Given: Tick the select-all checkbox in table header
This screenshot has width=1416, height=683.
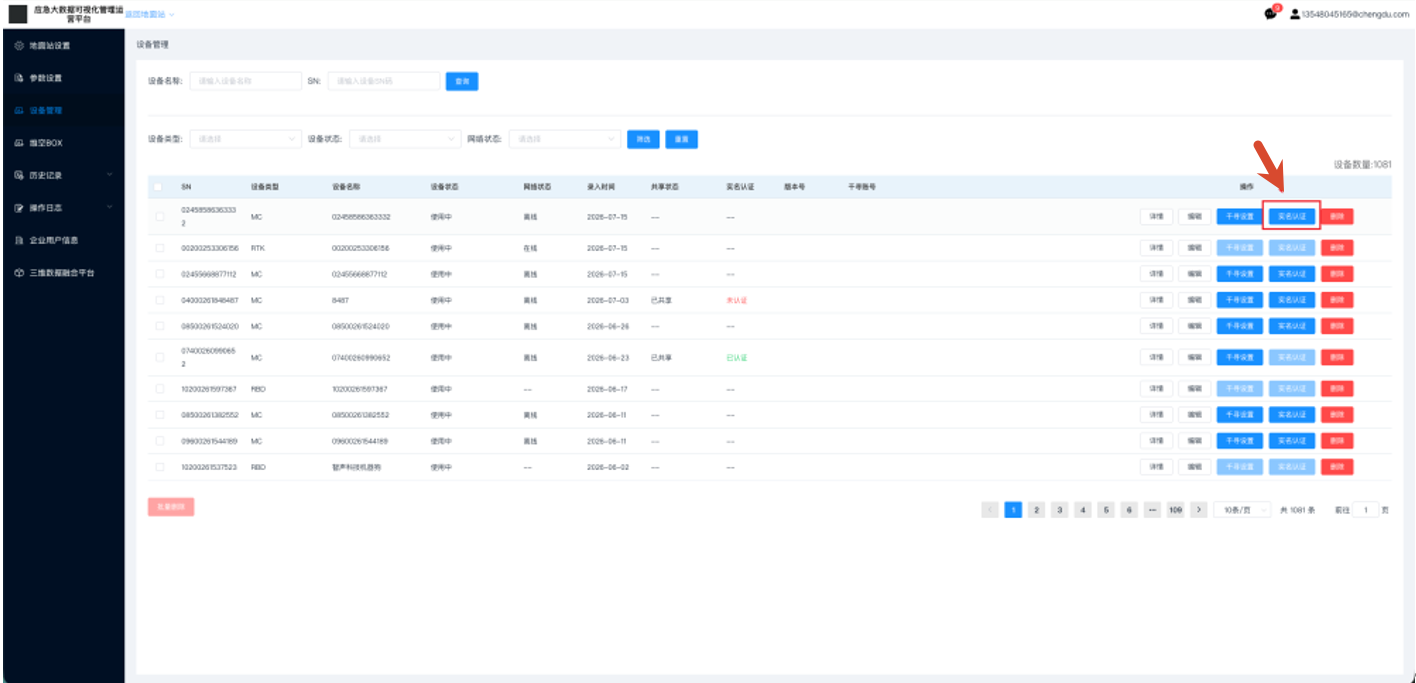Looking at the screenshot, I should coord(159,187).
